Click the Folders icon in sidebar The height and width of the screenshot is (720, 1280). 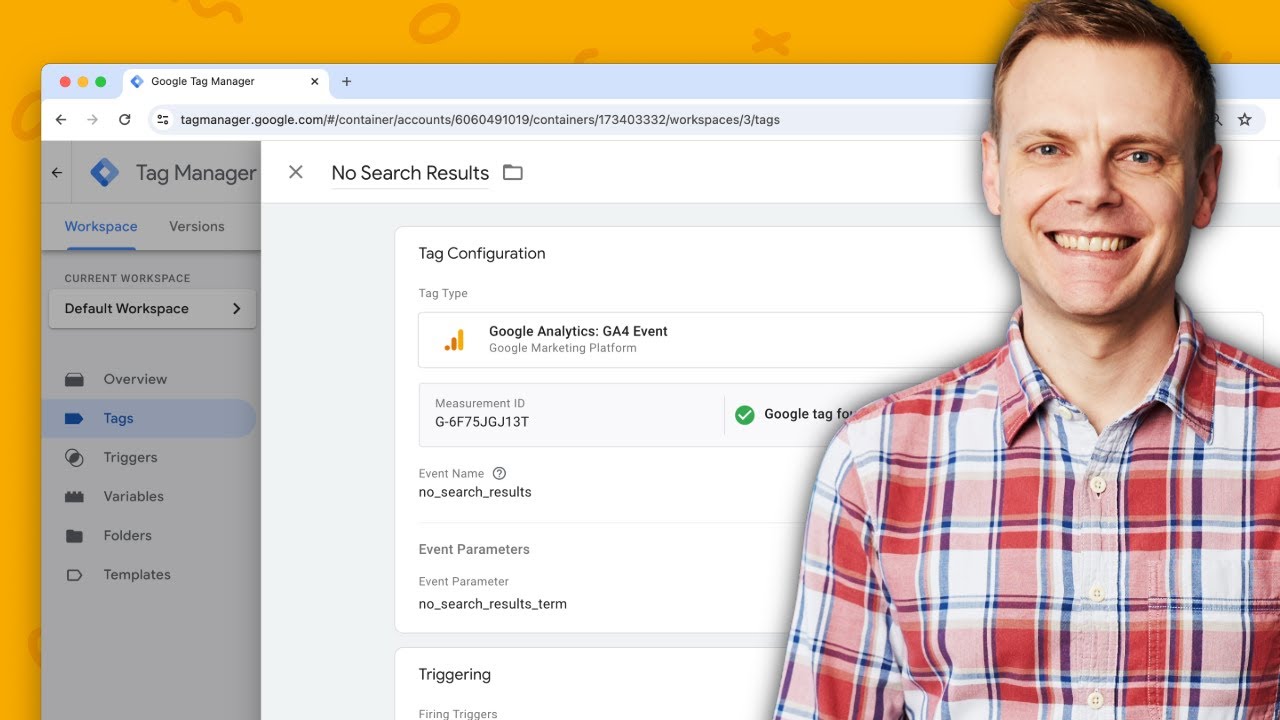pyautogui.click(x=74, y=535)
